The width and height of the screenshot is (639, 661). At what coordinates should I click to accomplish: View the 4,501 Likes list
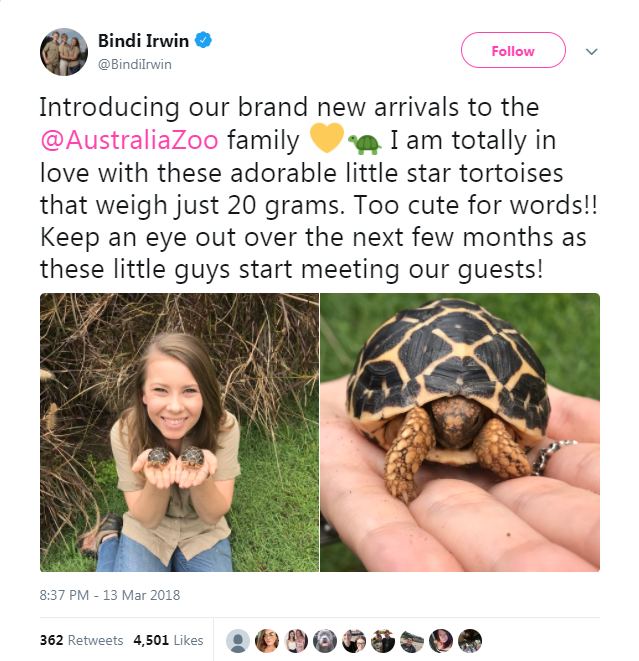click(x=168, y=640)
